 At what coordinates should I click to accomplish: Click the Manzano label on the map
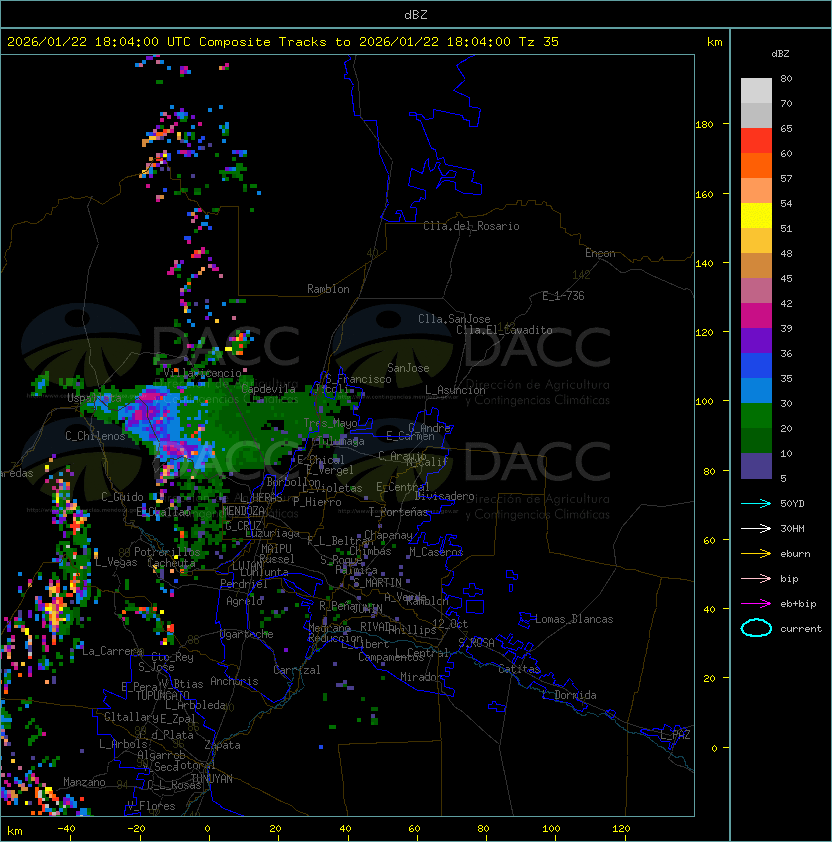coord(84,782)
